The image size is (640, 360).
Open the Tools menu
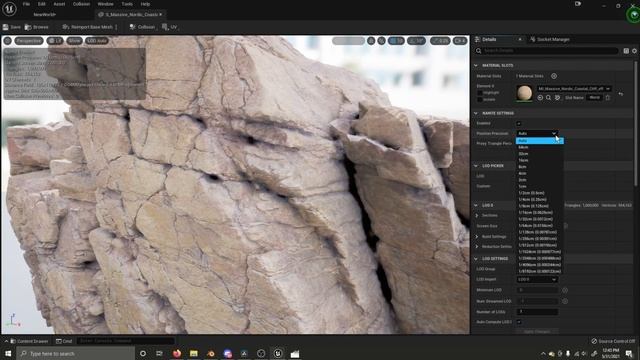click(x=127, y=4)
